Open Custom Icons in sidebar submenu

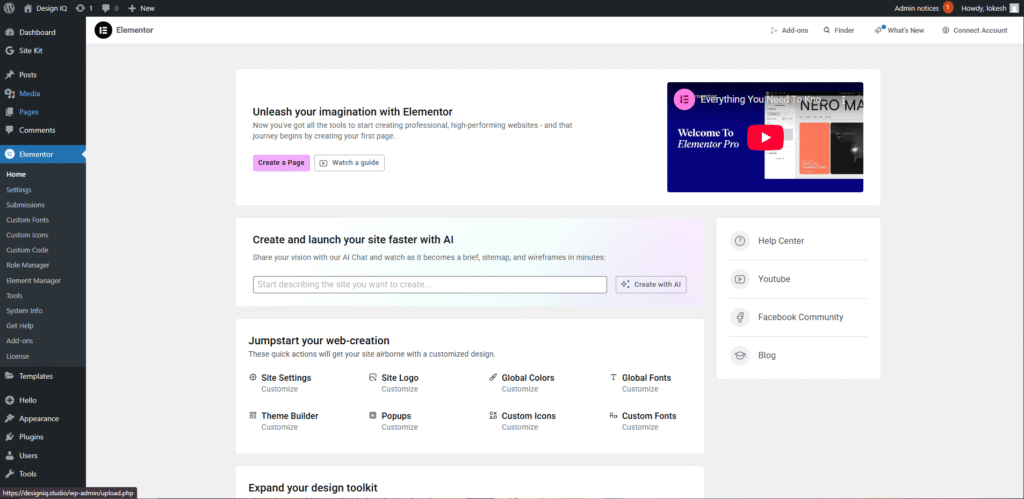[27, 235]
